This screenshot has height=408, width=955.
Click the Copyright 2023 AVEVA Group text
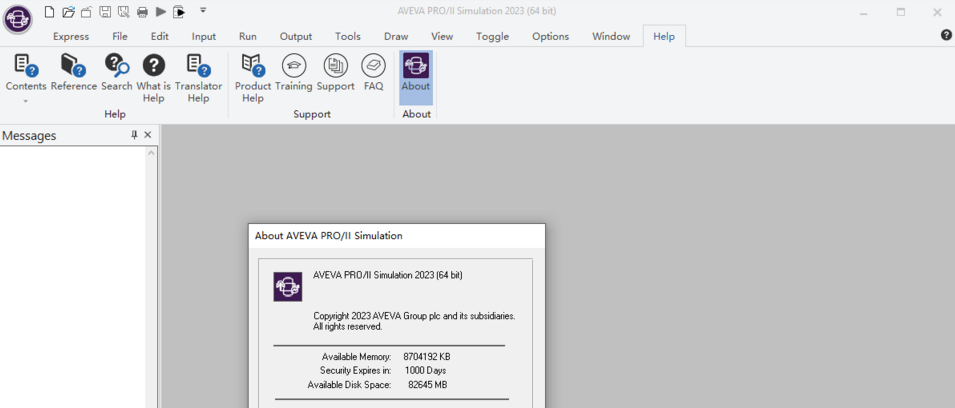pos(414,316)
